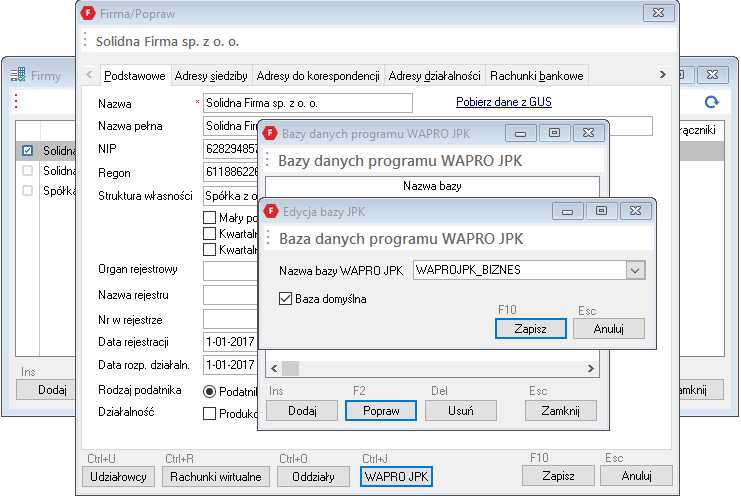The image size is (741, 496).
Task: Open the Oddziały button
Action: point(313,477)
